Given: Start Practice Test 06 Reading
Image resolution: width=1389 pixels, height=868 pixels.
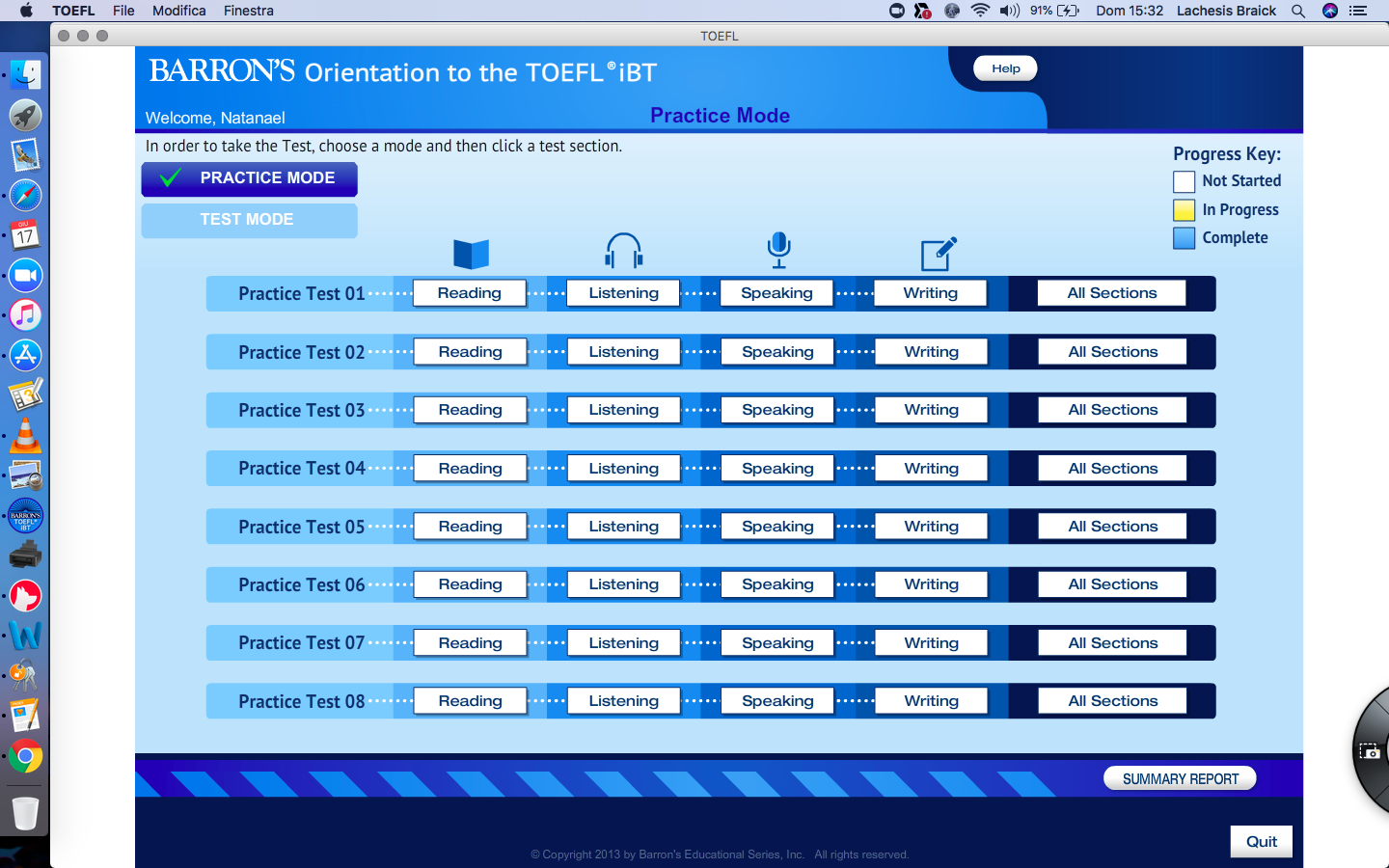Looking at the screenshot, I should point(470,584).
